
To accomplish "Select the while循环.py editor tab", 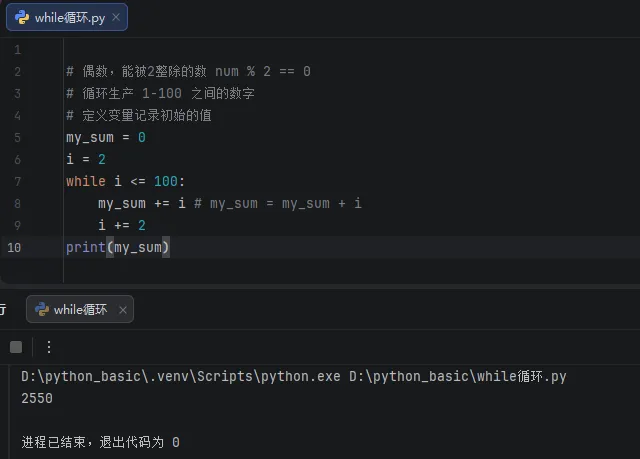I will coord(67,17).
